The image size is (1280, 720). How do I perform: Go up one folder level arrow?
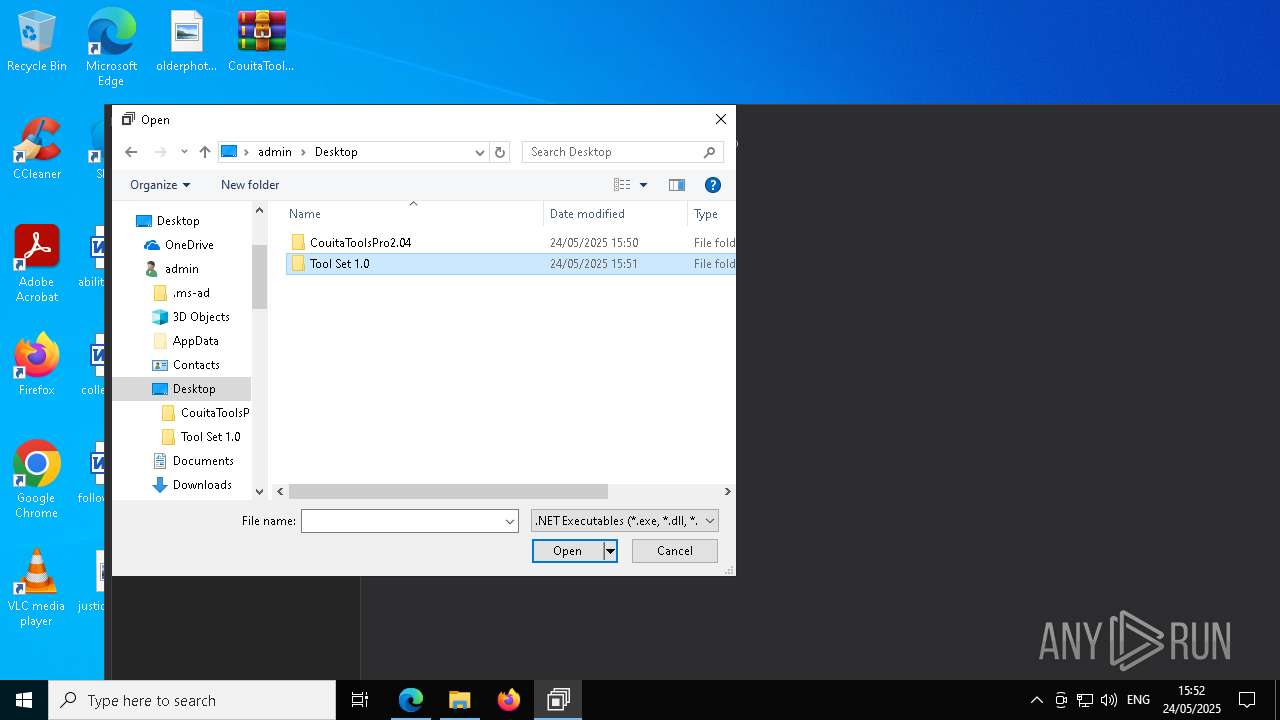pyautogui.click(x=205, y=152)
